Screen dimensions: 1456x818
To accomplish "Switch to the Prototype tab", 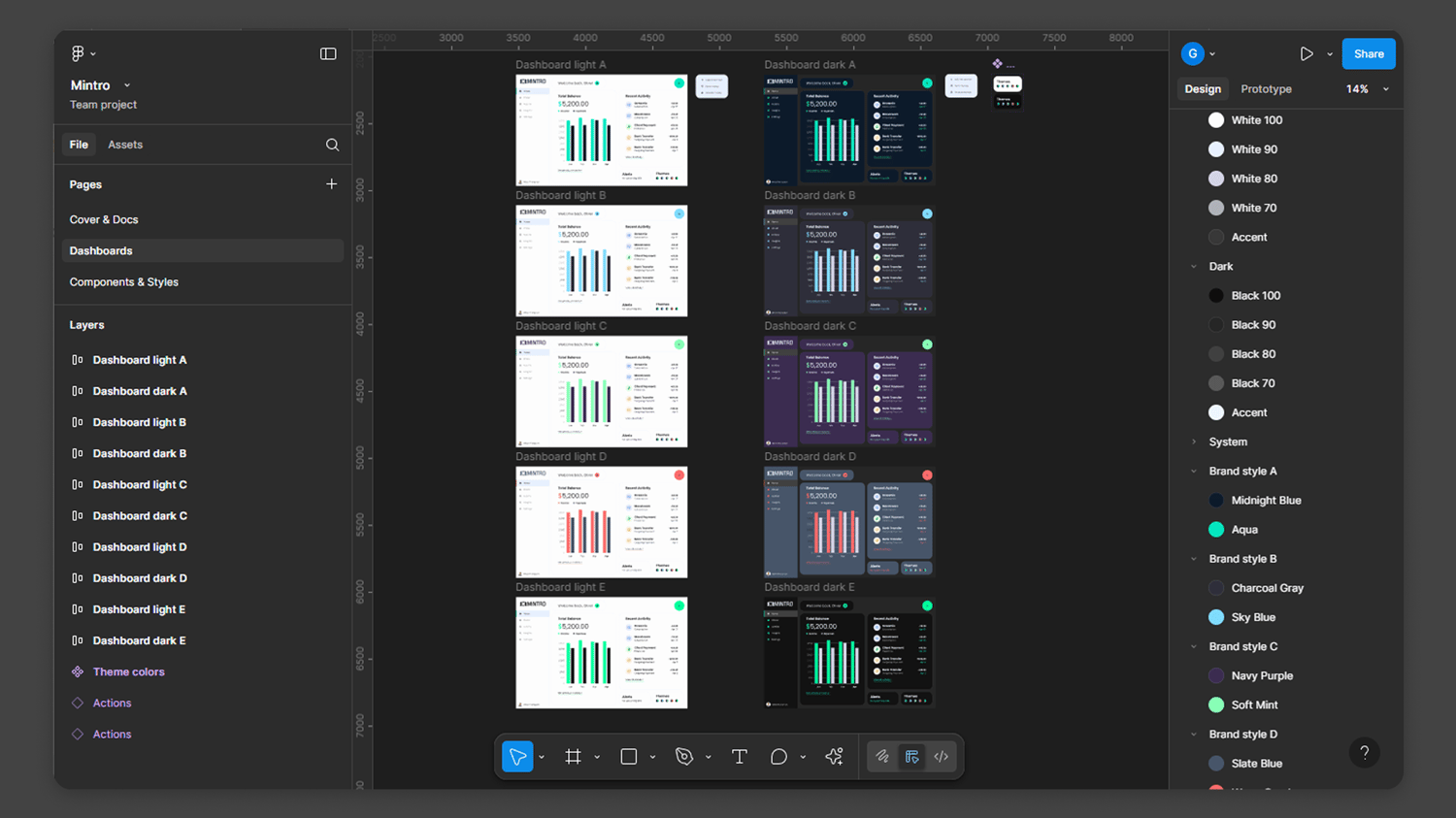I will point(1266,89).
